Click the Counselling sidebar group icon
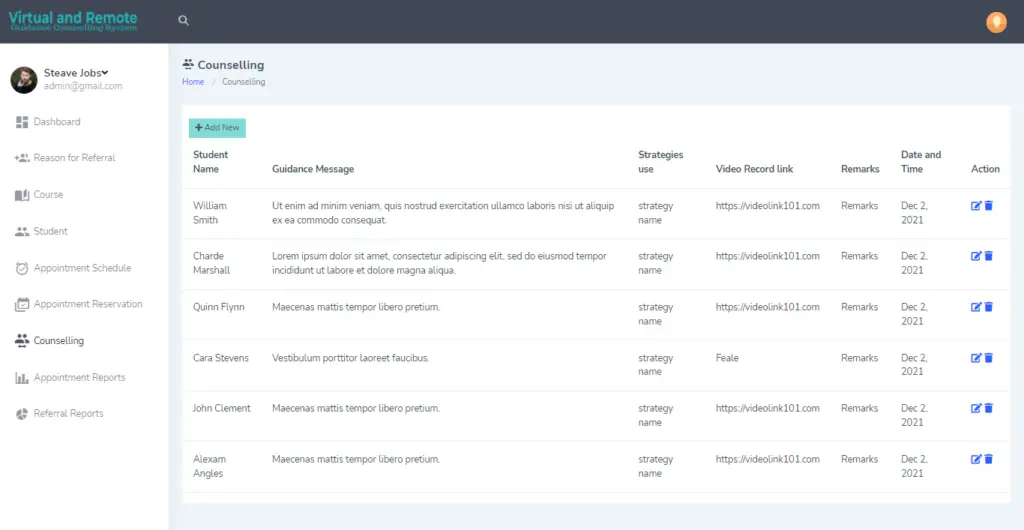 pyautogui.click(x=22, y=341)
